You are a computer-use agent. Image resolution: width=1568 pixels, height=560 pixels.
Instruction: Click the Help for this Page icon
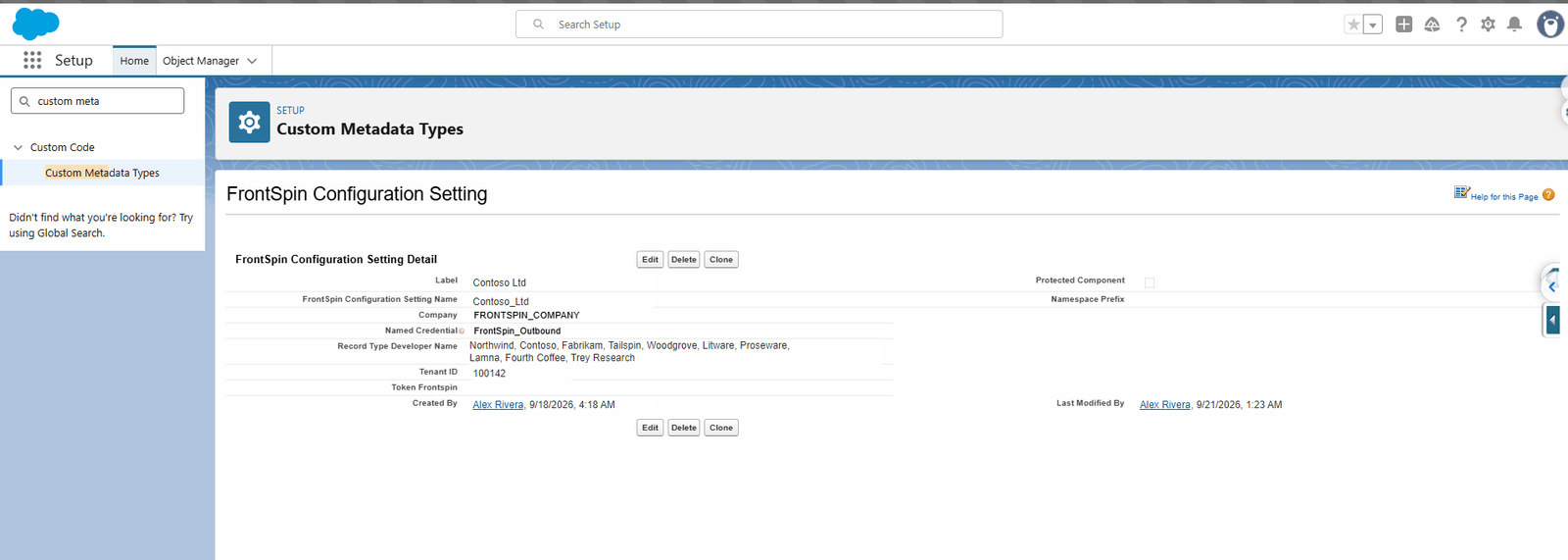(1462, 193)
